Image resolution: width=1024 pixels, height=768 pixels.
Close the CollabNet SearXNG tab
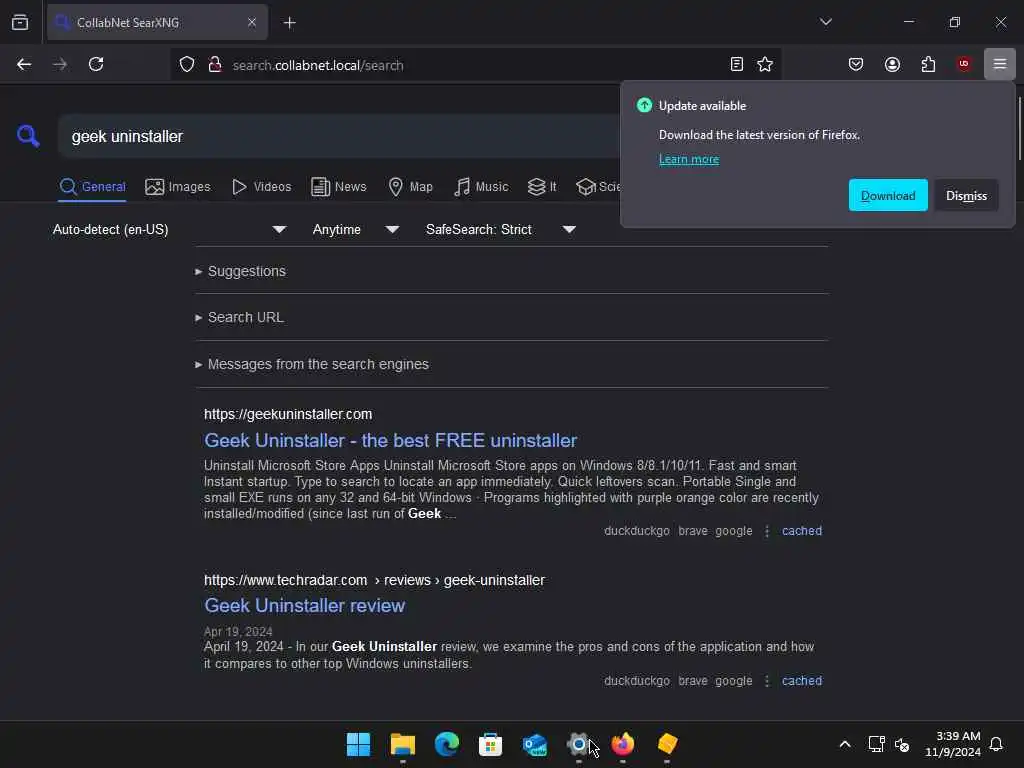tap(251, 22)
